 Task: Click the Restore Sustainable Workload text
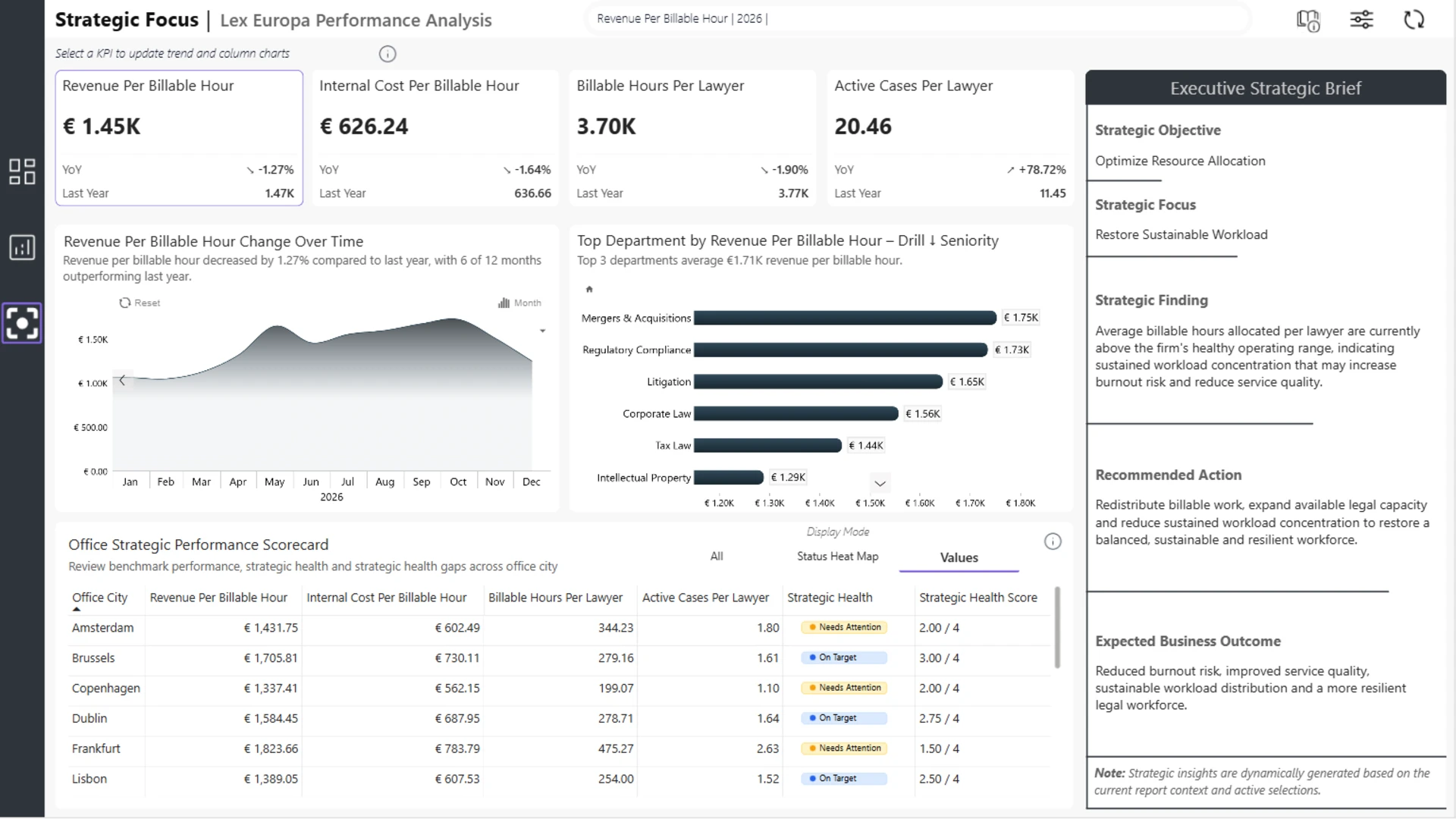point(1181,234)
